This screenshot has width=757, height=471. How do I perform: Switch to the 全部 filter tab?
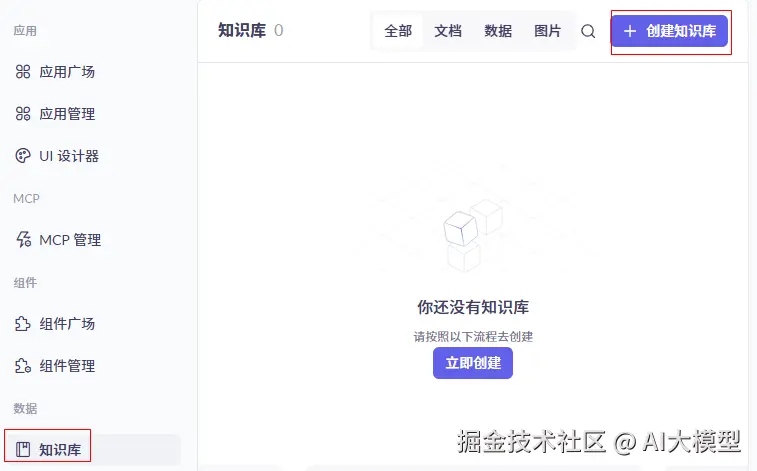point(398,31)
